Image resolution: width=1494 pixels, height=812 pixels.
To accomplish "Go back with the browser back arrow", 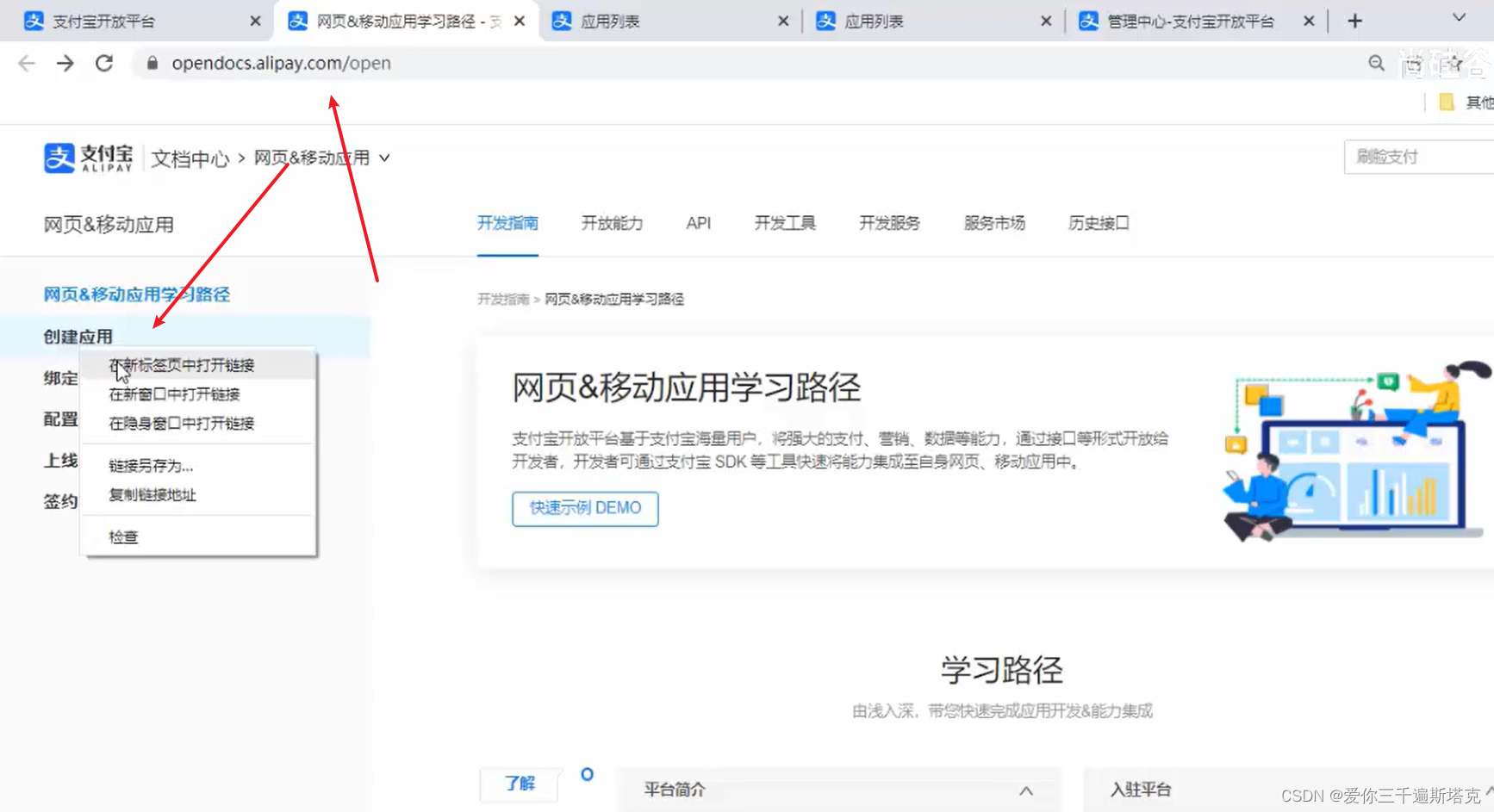I will [27, 63].
